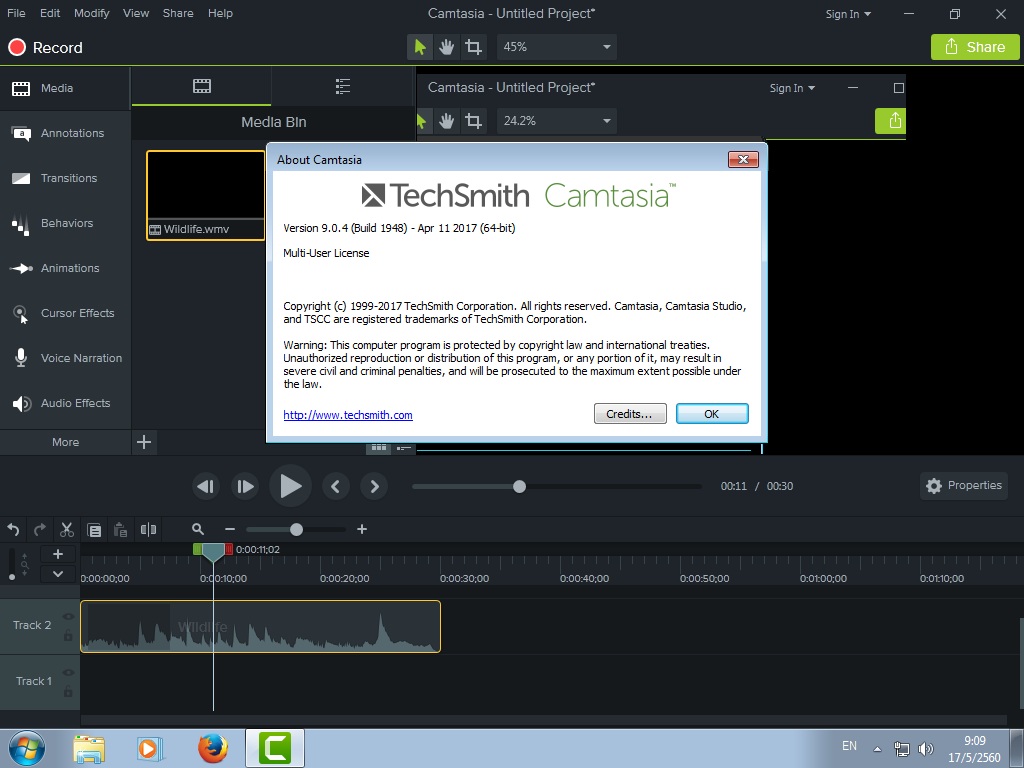This screenshot has height=768, width=1024.
Task: Open the Voice Narration panel
Action: pos(65,359)
